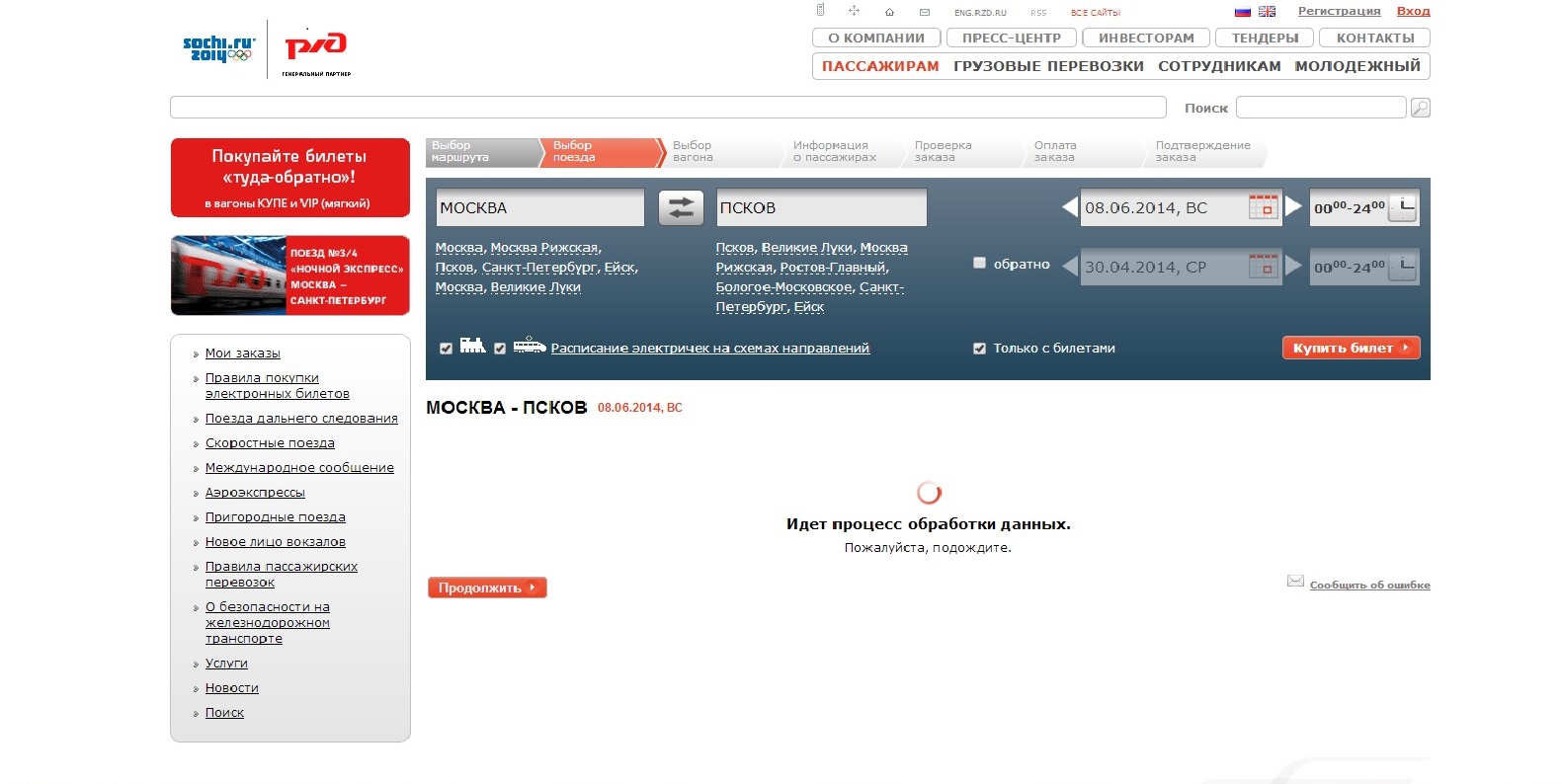Open "Мои заказы" sidebar link
The width and height of the screenshot is (1562, 784).
[242, 353]
